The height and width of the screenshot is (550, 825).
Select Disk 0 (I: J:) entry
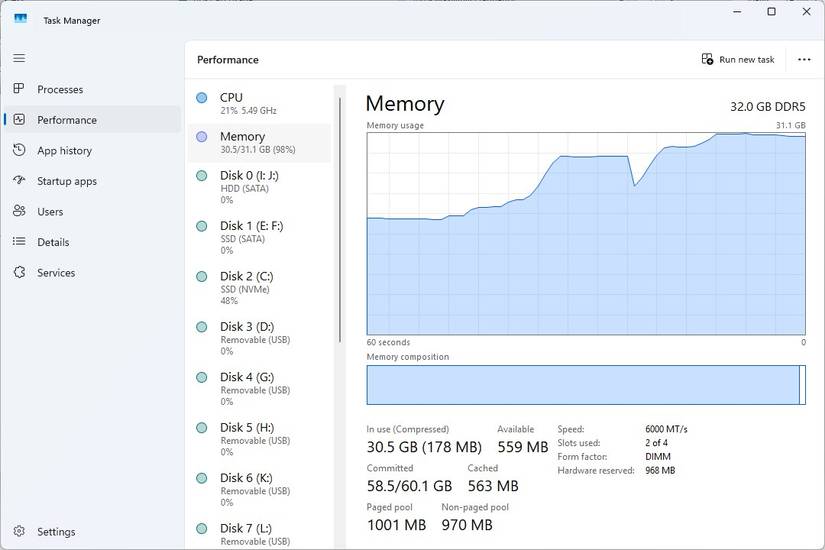click(x=259, y=187)
